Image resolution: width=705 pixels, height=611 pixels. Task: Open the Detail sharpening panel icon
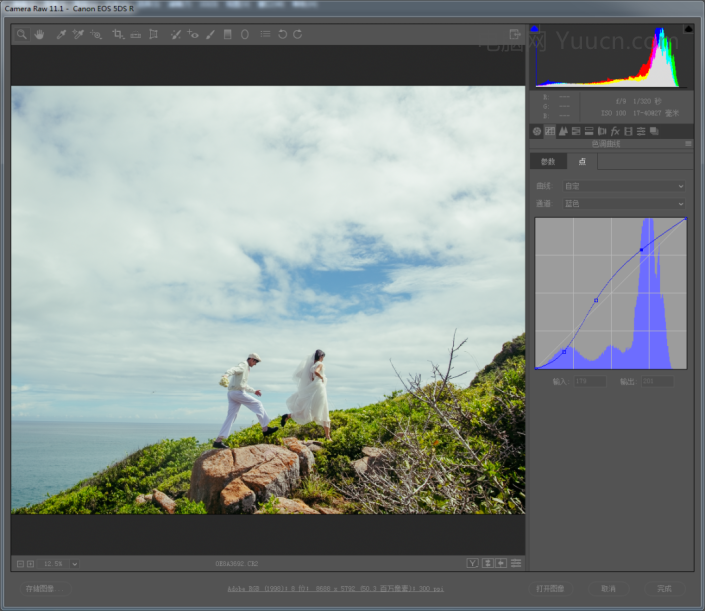[x=563, y=131]
